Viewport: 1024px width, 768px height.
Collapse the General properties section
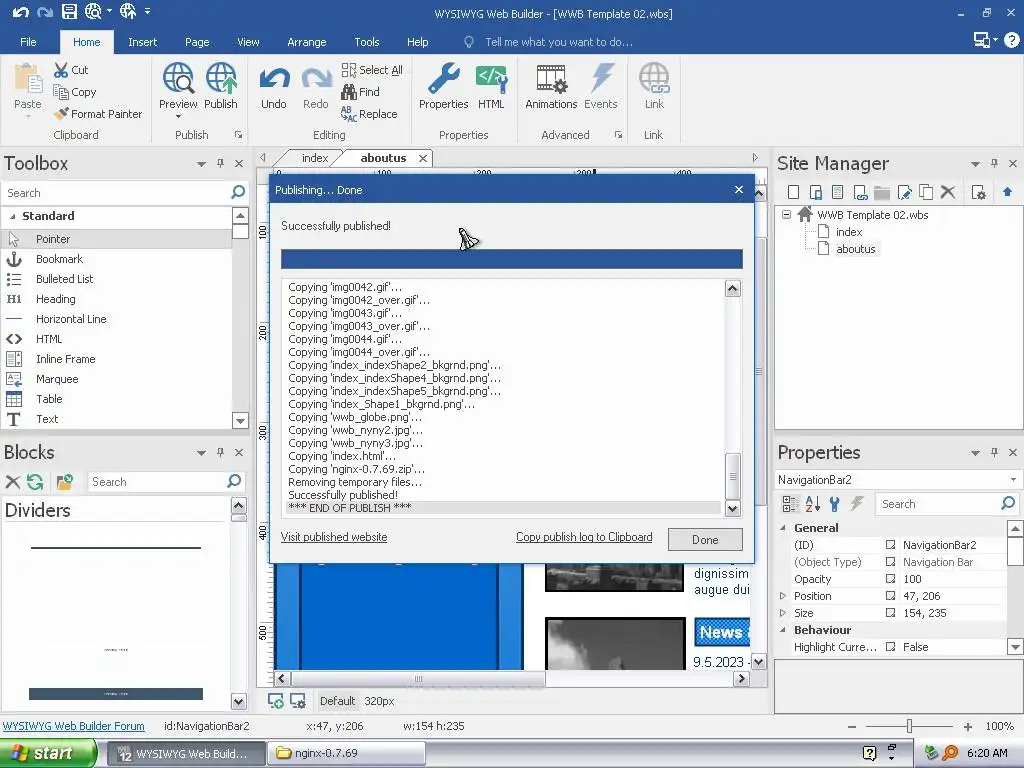coord(783,528)
